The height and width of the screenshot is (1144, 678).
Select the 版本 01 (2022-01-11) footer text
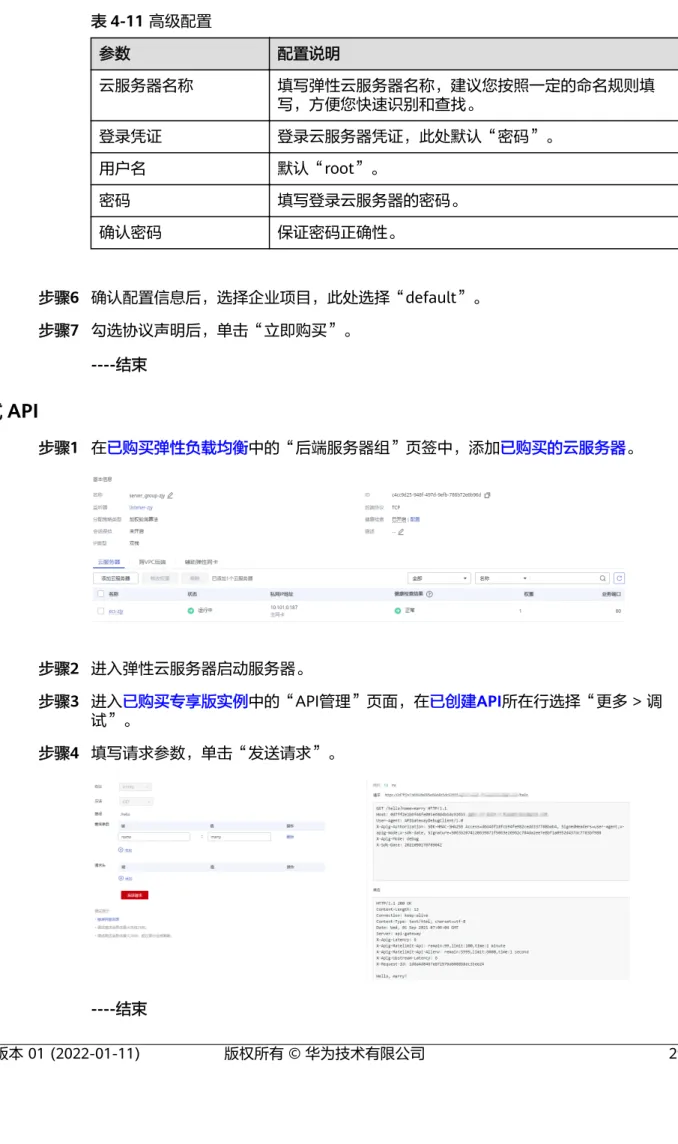tap(69, 1054)
